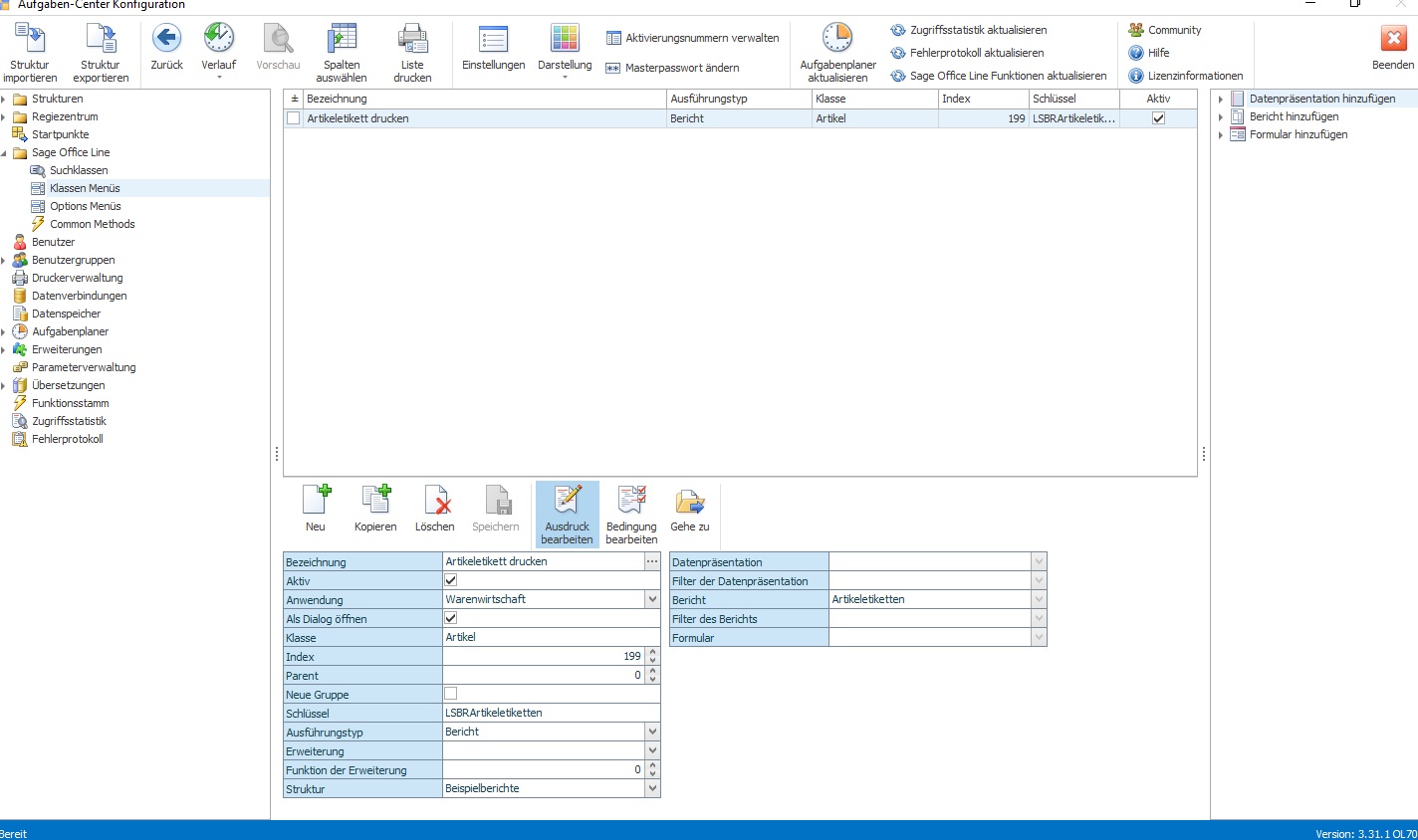Click Bericht hinzufügen
Screen dimensions: 1418x840
[1295, 116]
